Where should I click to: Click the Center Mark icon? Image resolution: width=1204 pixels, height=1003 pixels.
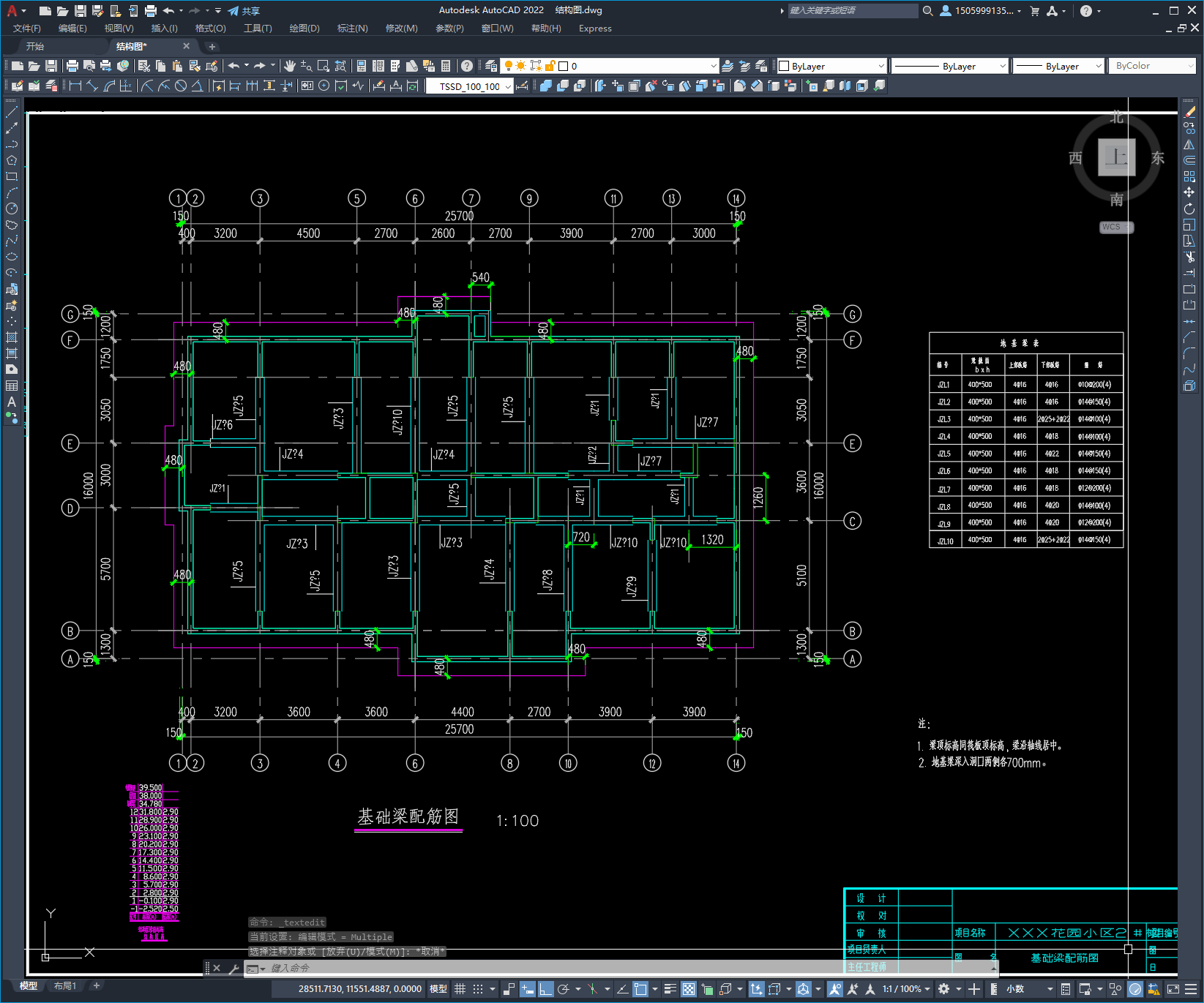pyautogui.click(x=324, y=86)
